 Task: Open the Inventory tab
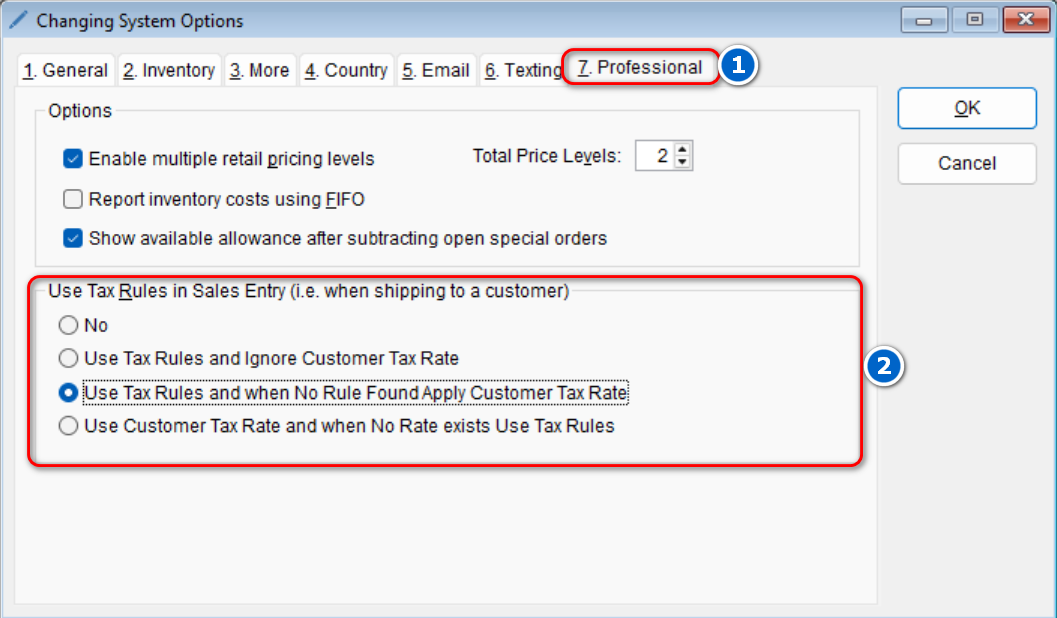coord(169,71)
